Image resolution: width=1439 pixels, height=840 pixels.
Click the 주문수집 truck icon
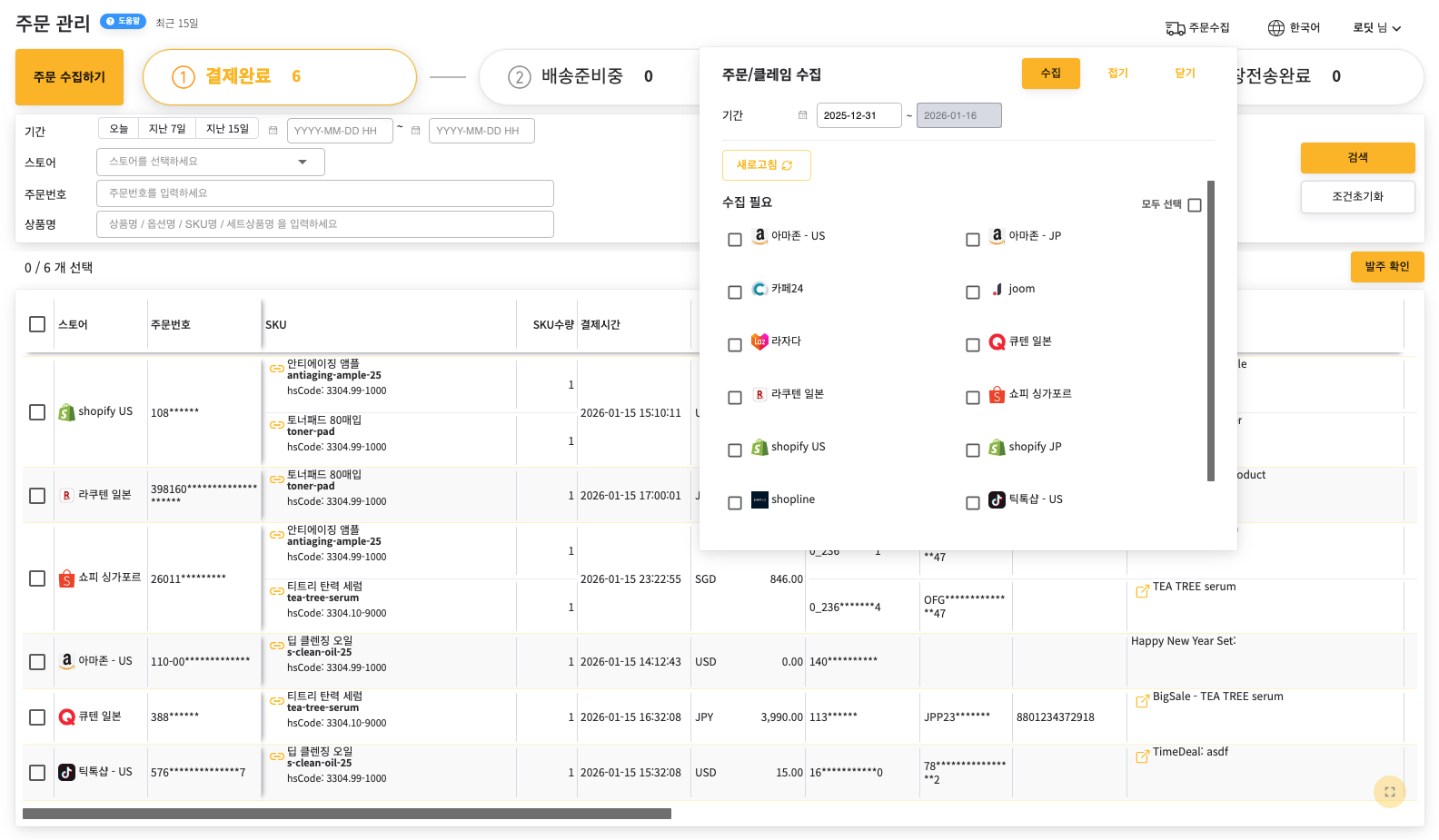(1175, 28)
